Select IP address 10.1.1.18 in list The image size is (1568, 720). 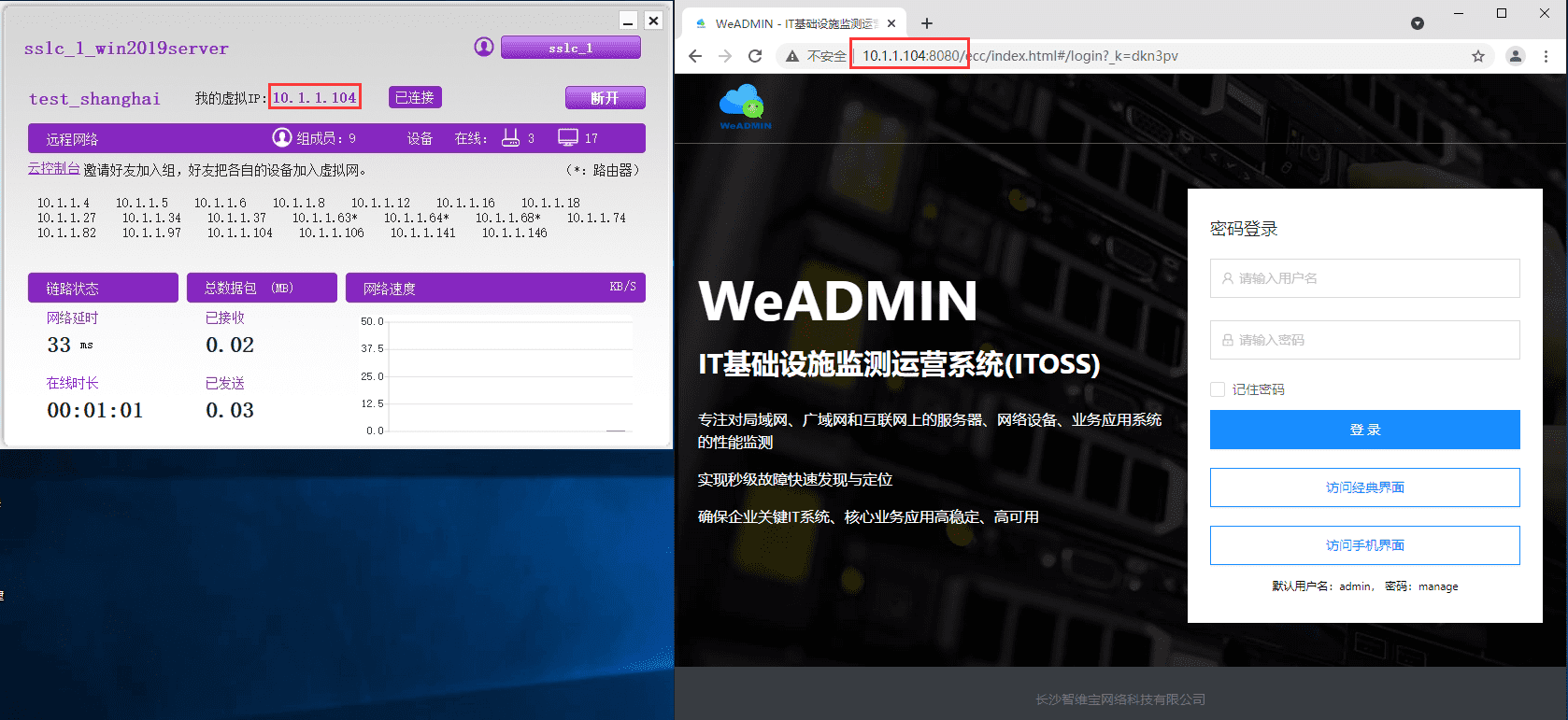(550, 203)
